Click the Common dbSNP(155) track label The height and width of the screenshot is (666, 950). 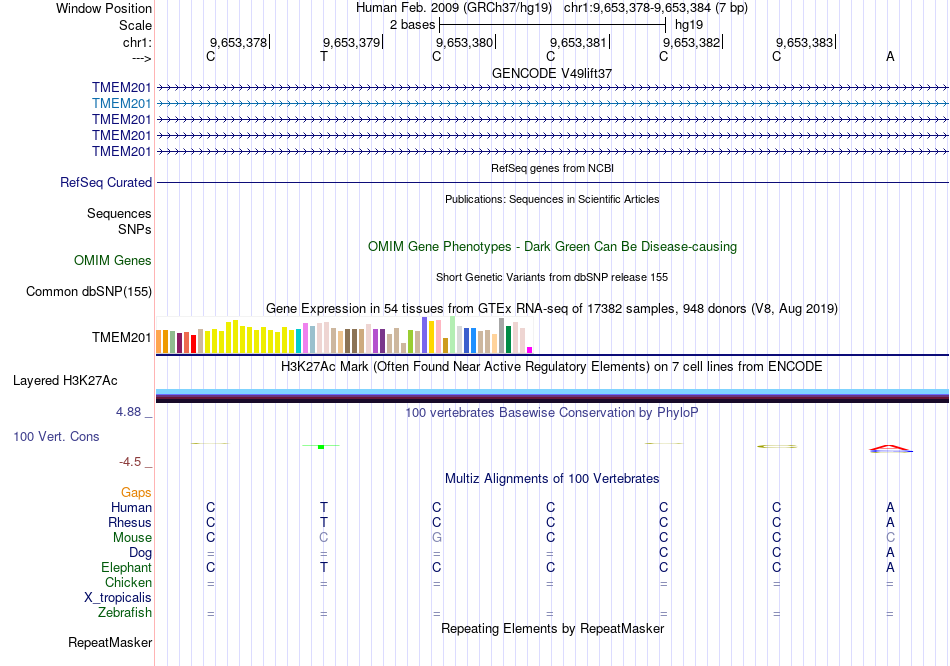tap(89, 291)
